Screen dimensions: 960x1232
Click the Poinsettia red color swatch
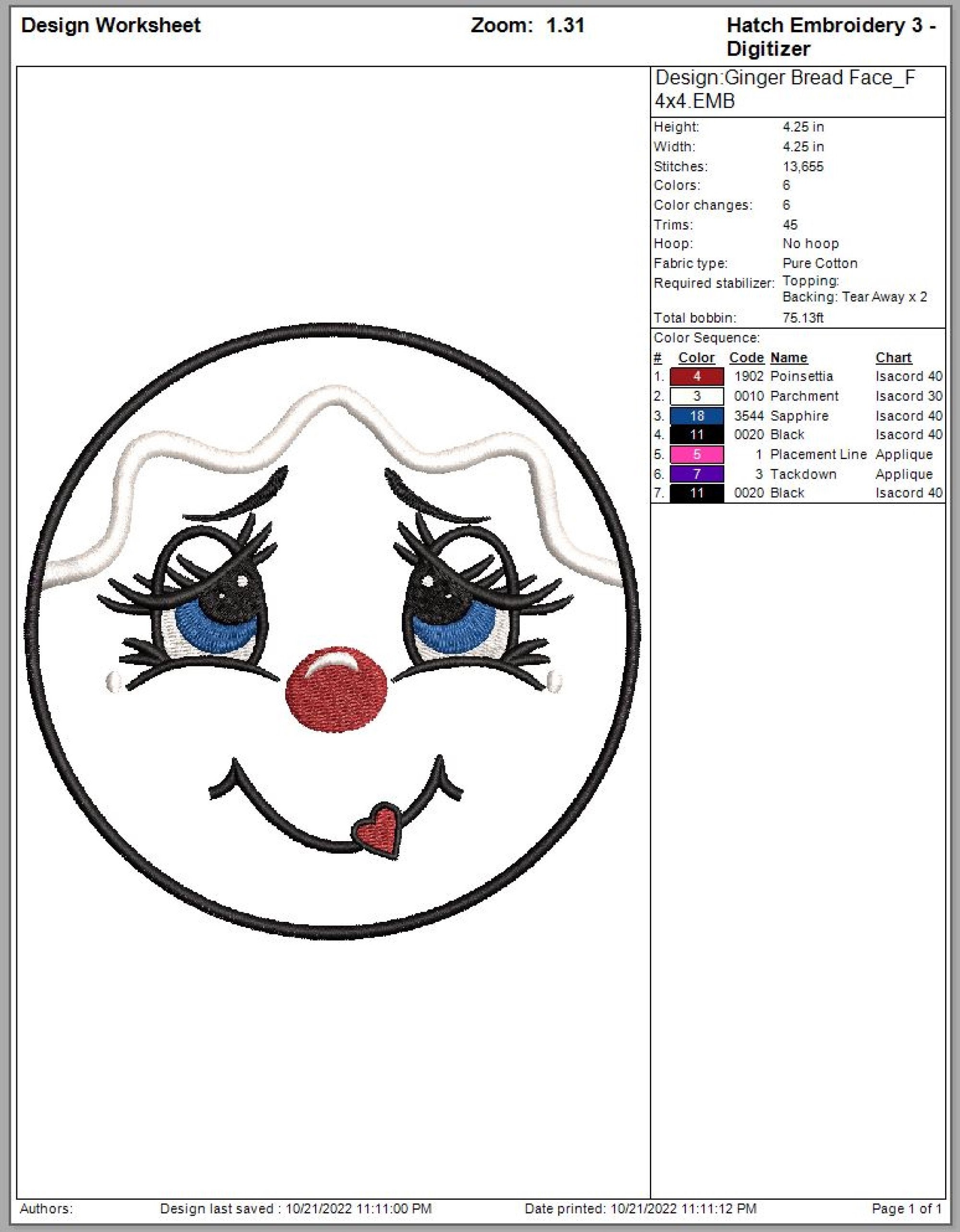(696, 376)
